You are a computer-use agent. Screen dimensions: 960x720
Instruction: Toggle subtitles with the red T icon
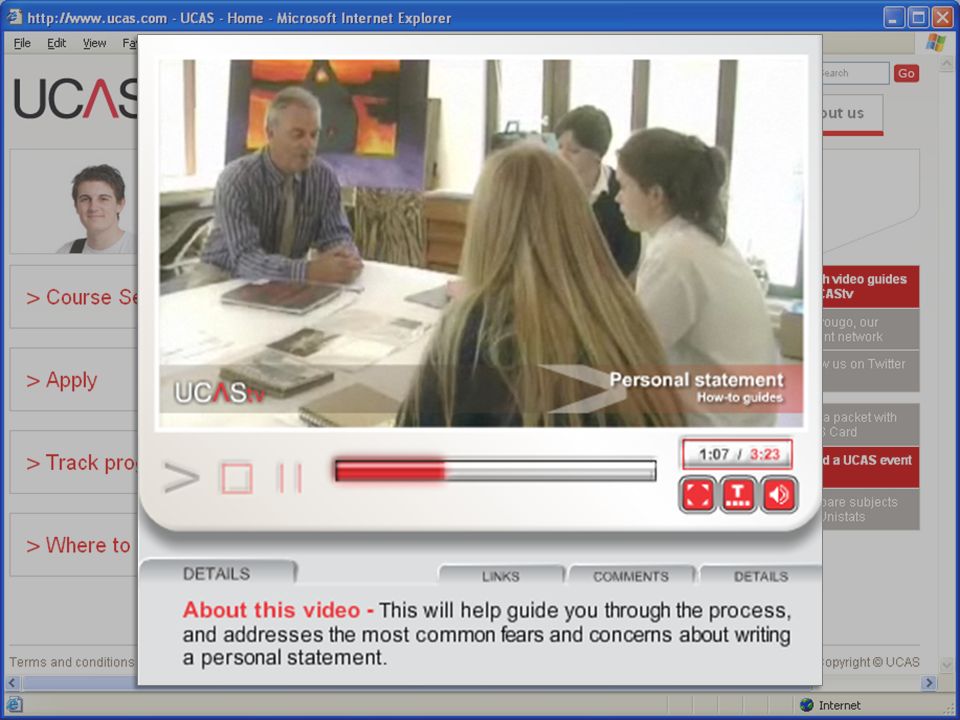[x=738, y=495]
